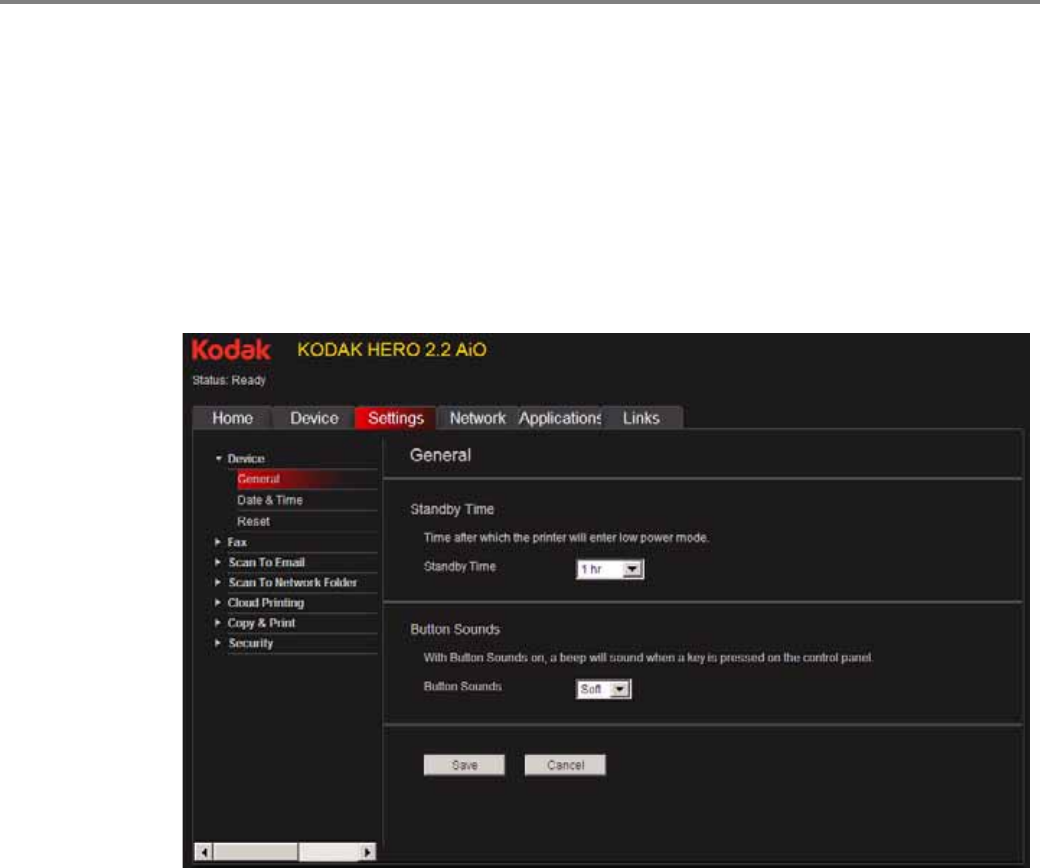This screenshot has height=868, width=1040.
Task: Switch to the Device tab
Action: [314, 418]
